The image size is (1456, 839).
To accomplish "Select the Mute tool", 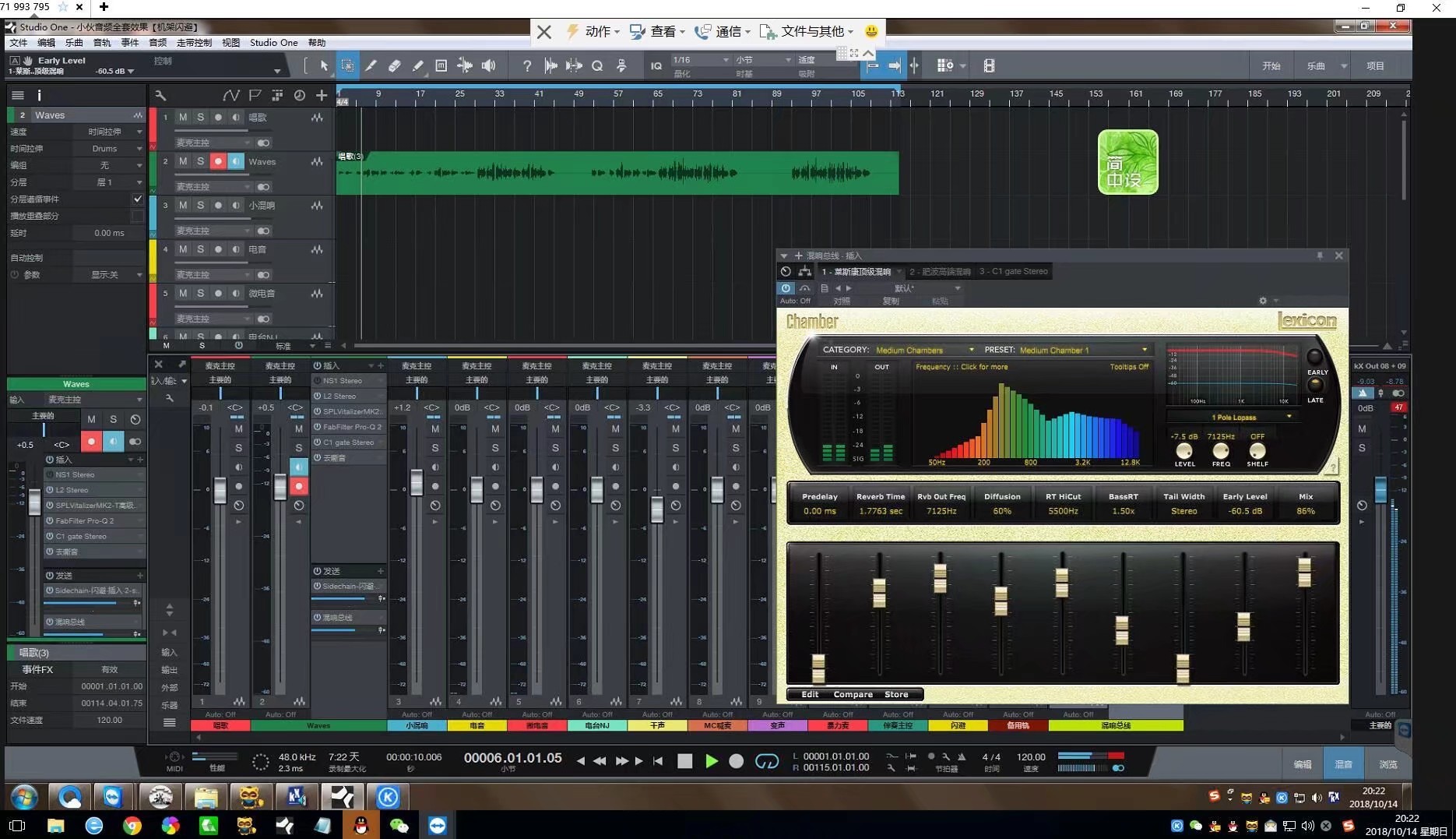I will pyautogui.click(x=441, y=66).
